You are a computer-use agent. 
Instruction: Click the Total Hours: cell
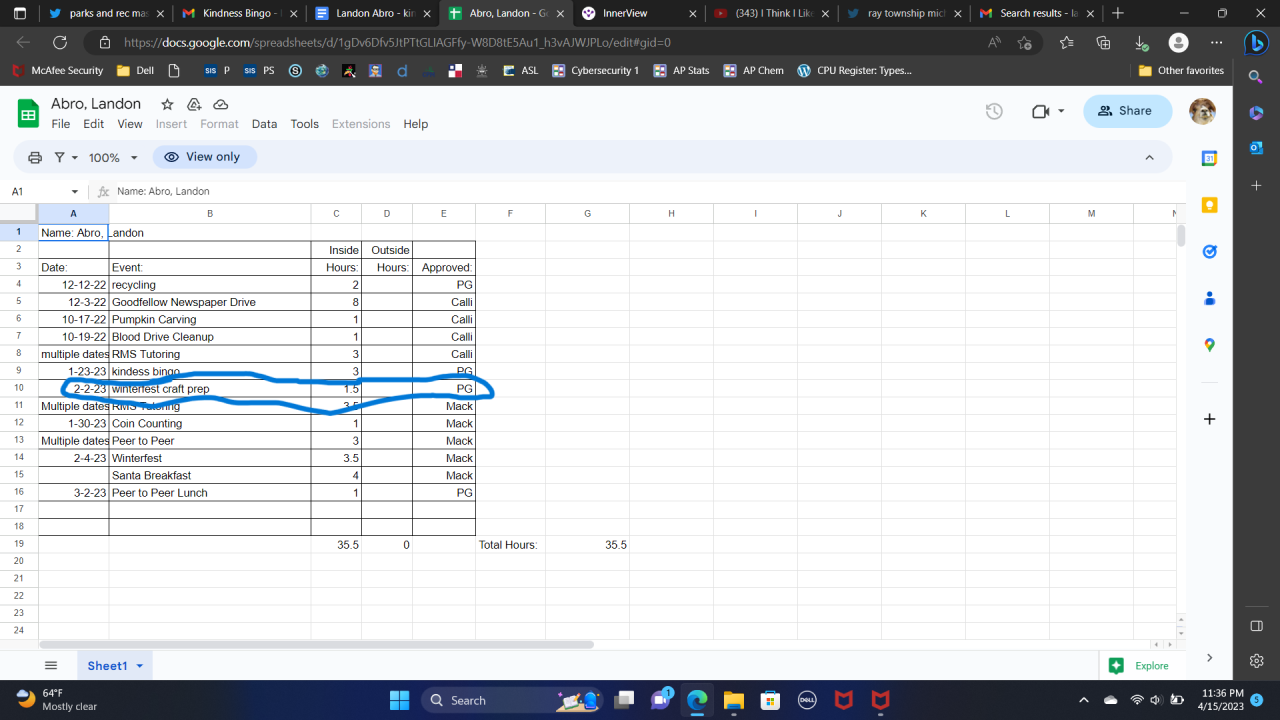(x=511, y=545)
